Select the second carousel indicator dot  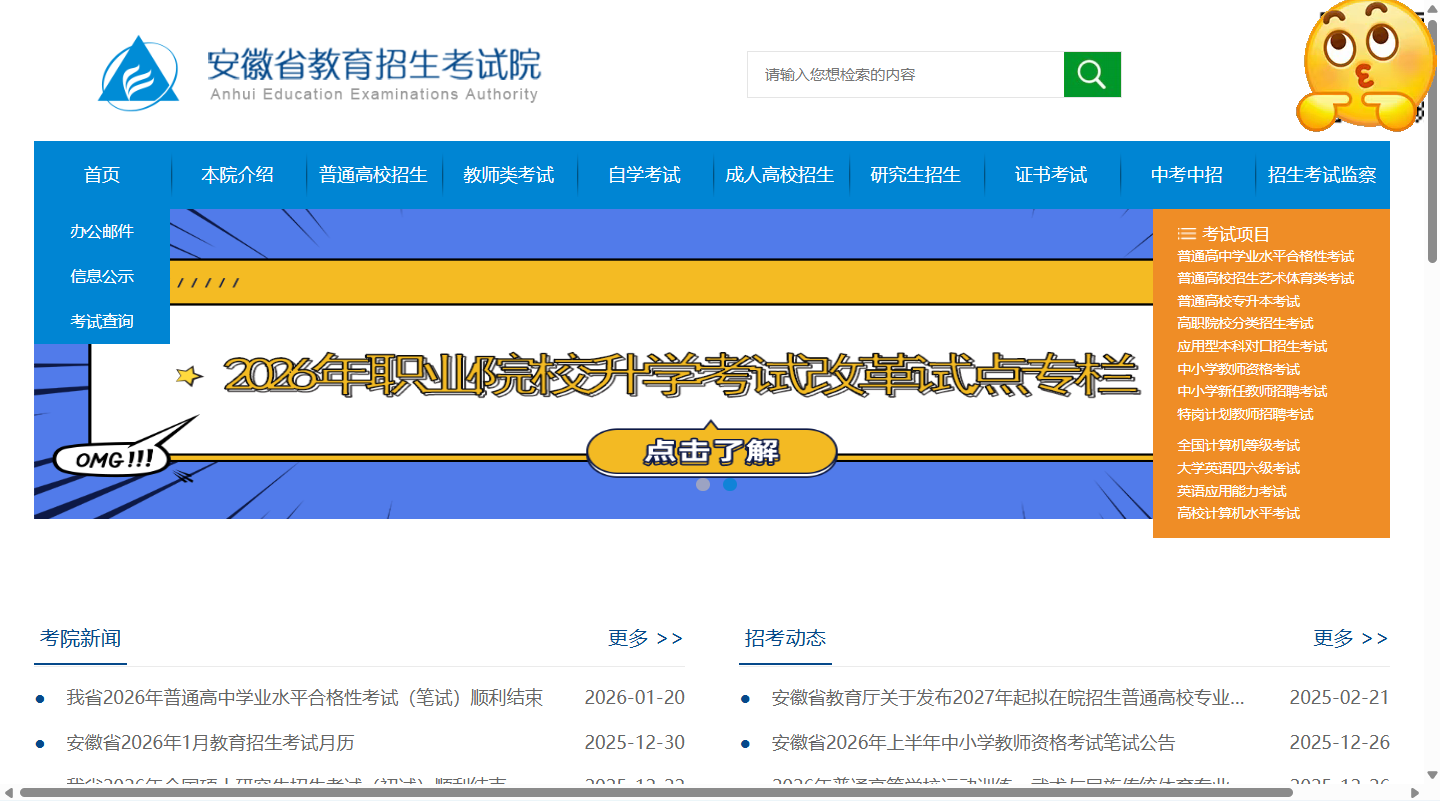coord(730,484)
